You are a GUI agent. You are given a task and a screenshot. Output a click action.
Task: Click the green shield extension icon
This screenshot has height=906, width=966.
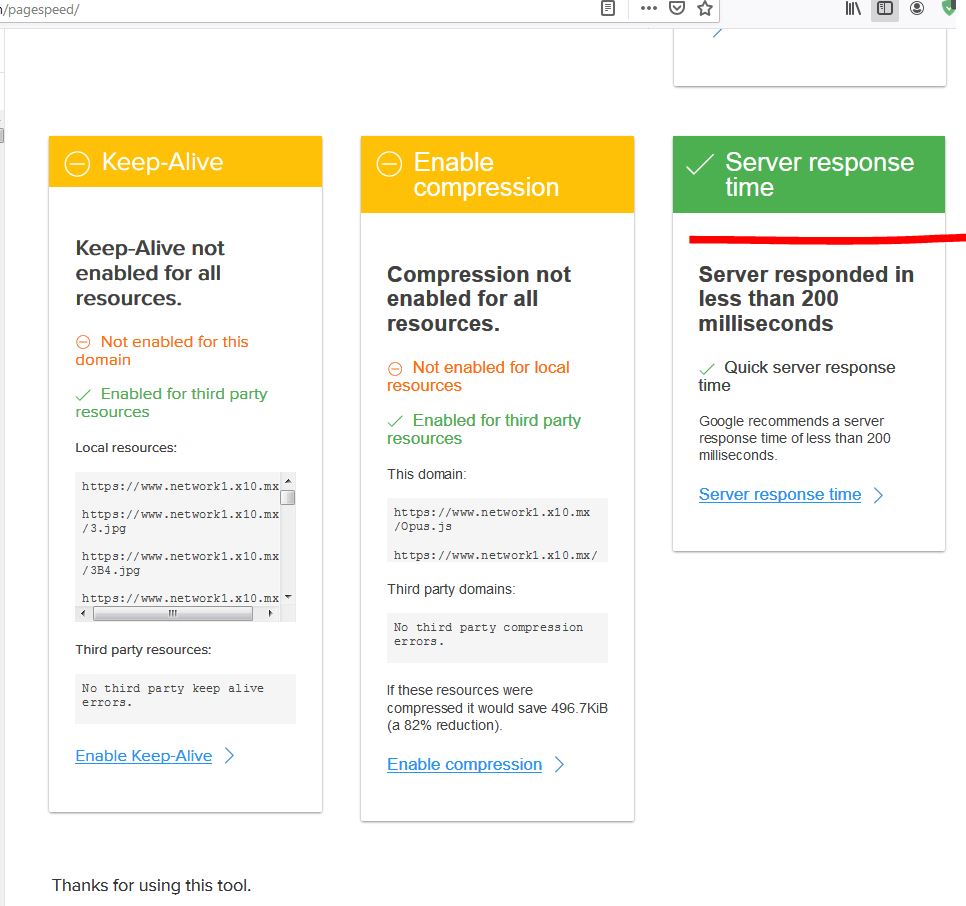pos(950,9)
